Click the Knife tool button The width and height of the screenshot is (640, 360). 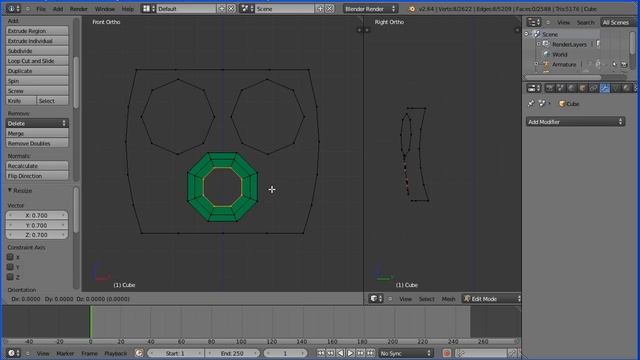click(21, 100)
